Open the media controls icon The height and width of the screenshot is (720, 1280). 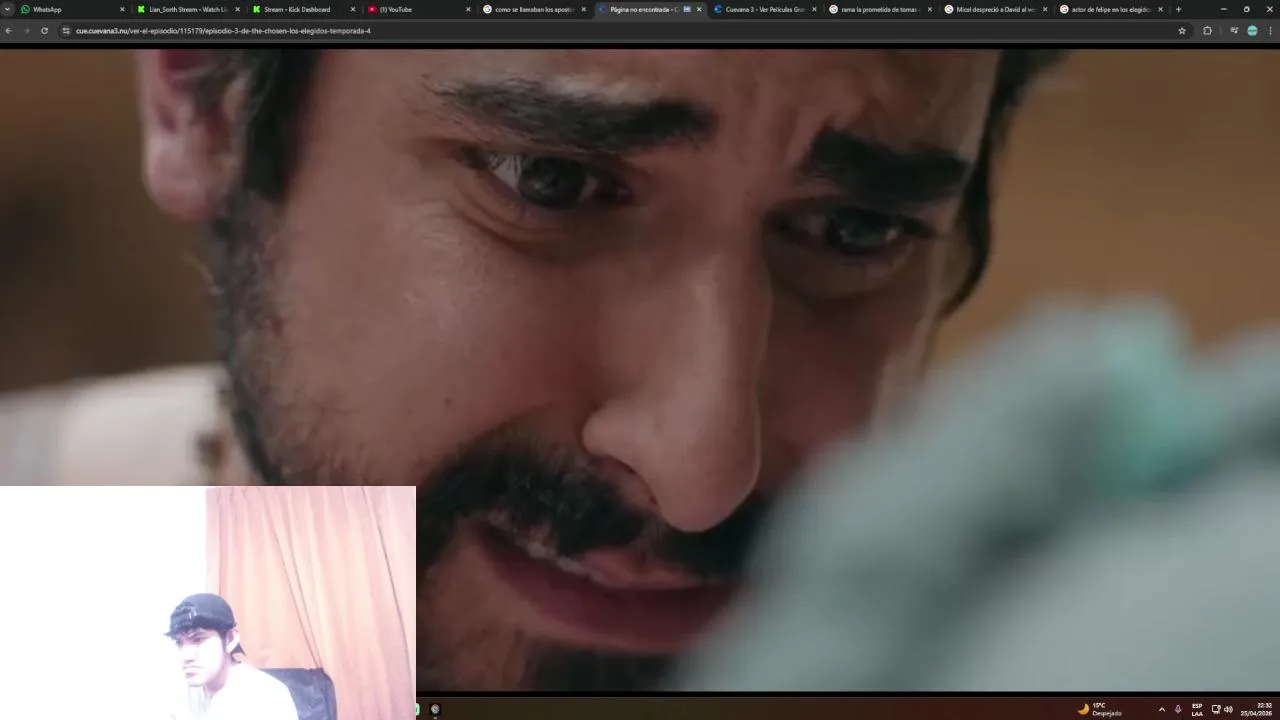pos(1234,31)
